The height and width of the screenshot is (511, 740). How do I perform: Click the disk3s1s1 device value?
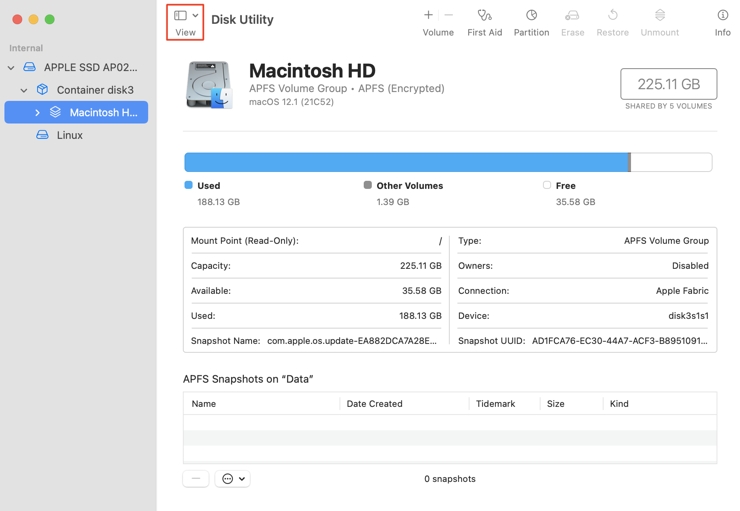688,316
